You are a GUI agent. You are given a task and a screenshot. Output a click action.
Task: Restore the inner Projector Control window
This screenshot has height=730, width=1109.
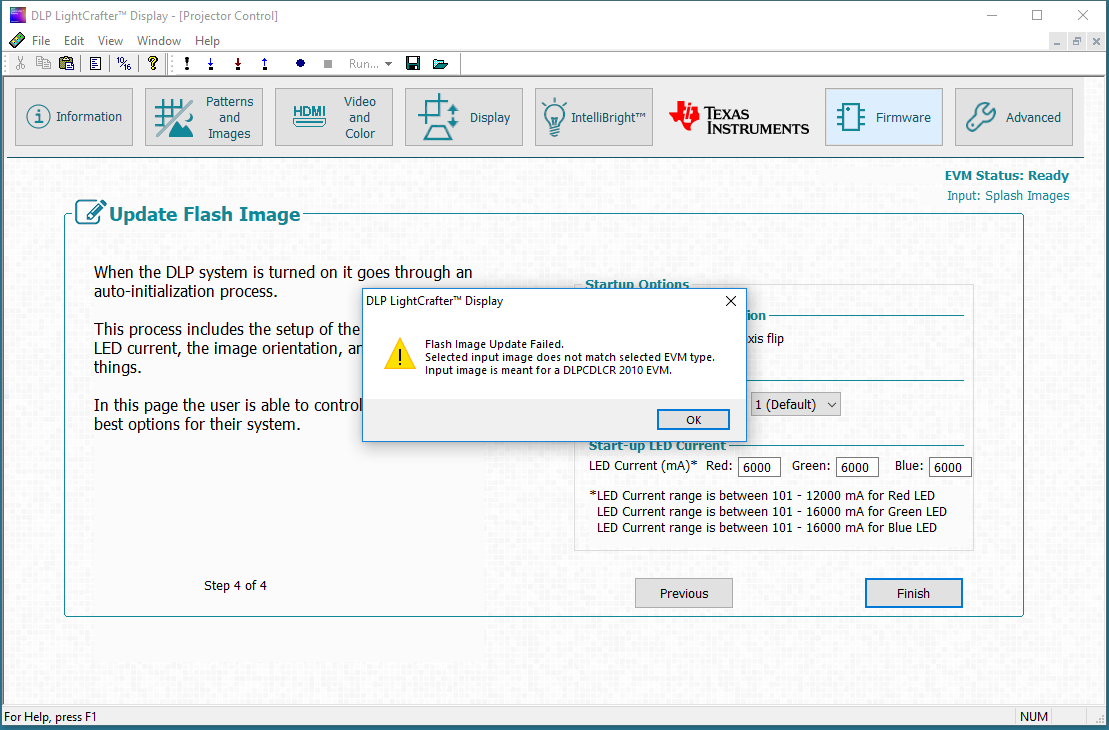coord(1076,42)
